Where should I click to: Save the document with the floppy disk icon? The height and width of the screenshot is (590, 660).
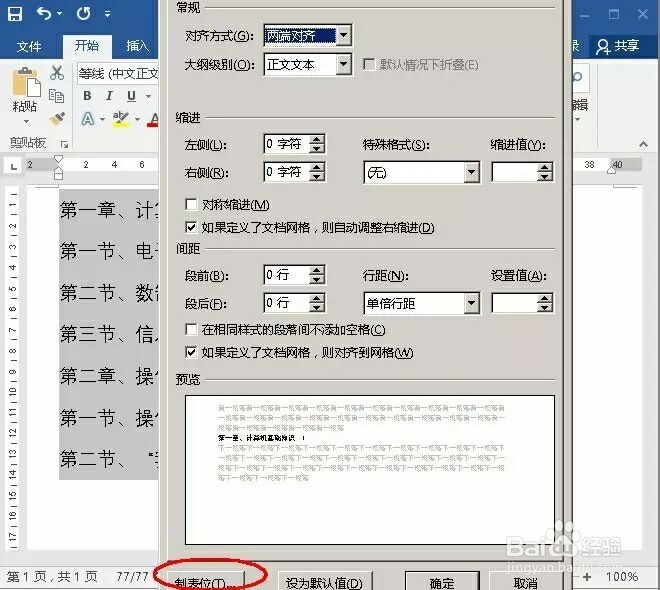(15, 14)
